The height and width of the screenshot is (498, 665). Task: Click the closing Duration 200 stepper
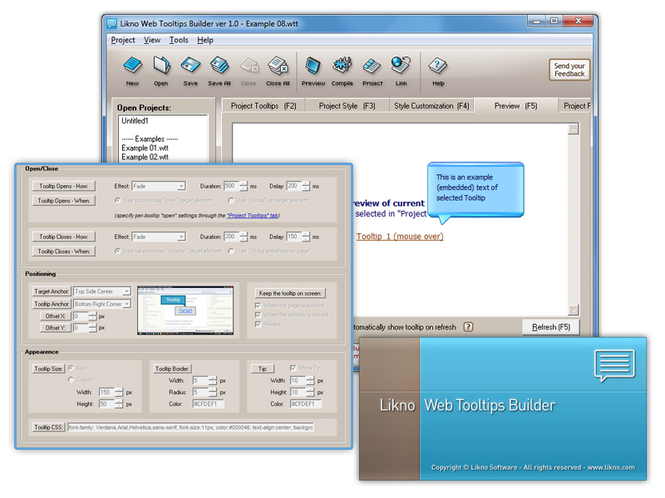[x=243, y=237]
